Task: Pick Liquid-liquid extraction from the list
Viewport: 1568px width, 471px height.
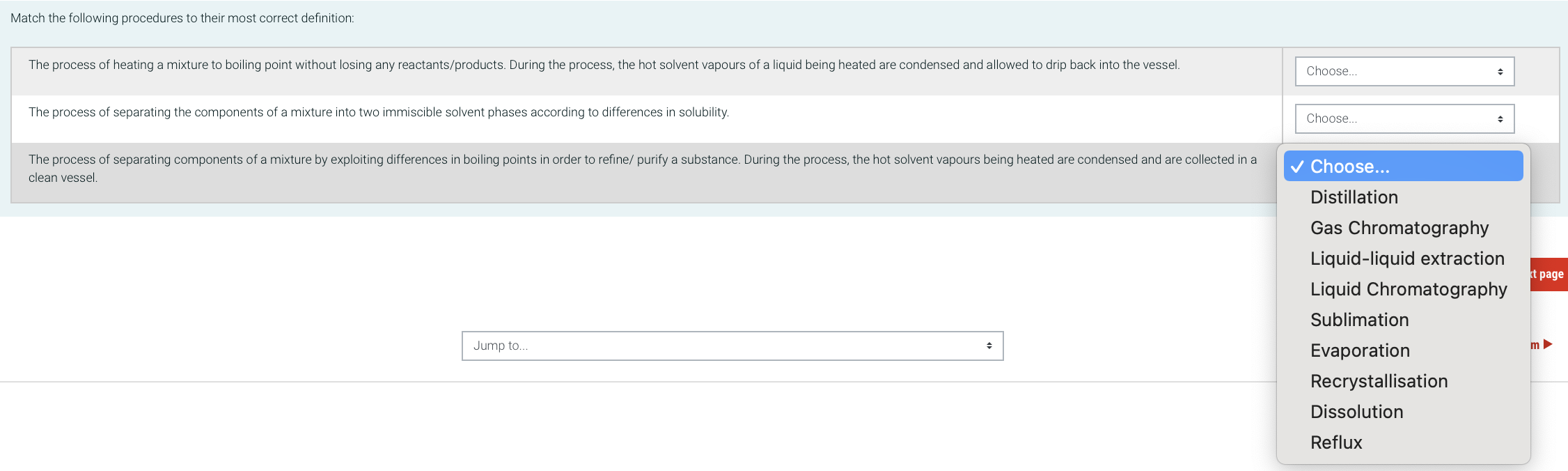Action: coord(1406,258)
